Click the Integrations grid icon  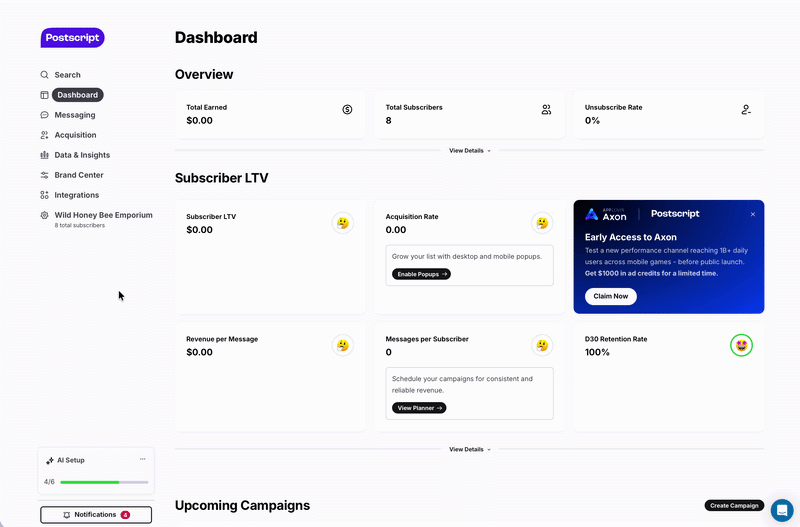tap(44, 195)
